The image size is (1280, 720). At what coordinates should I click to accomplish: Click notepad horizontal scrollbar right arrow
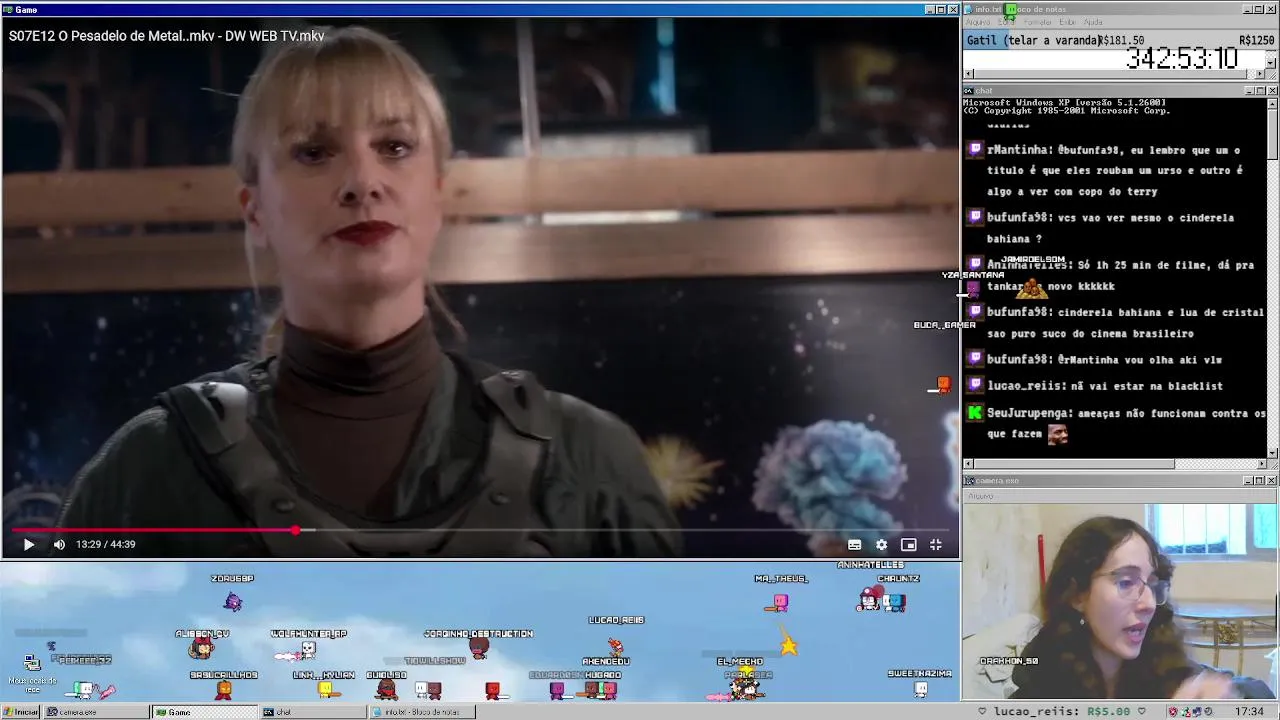1261,74
